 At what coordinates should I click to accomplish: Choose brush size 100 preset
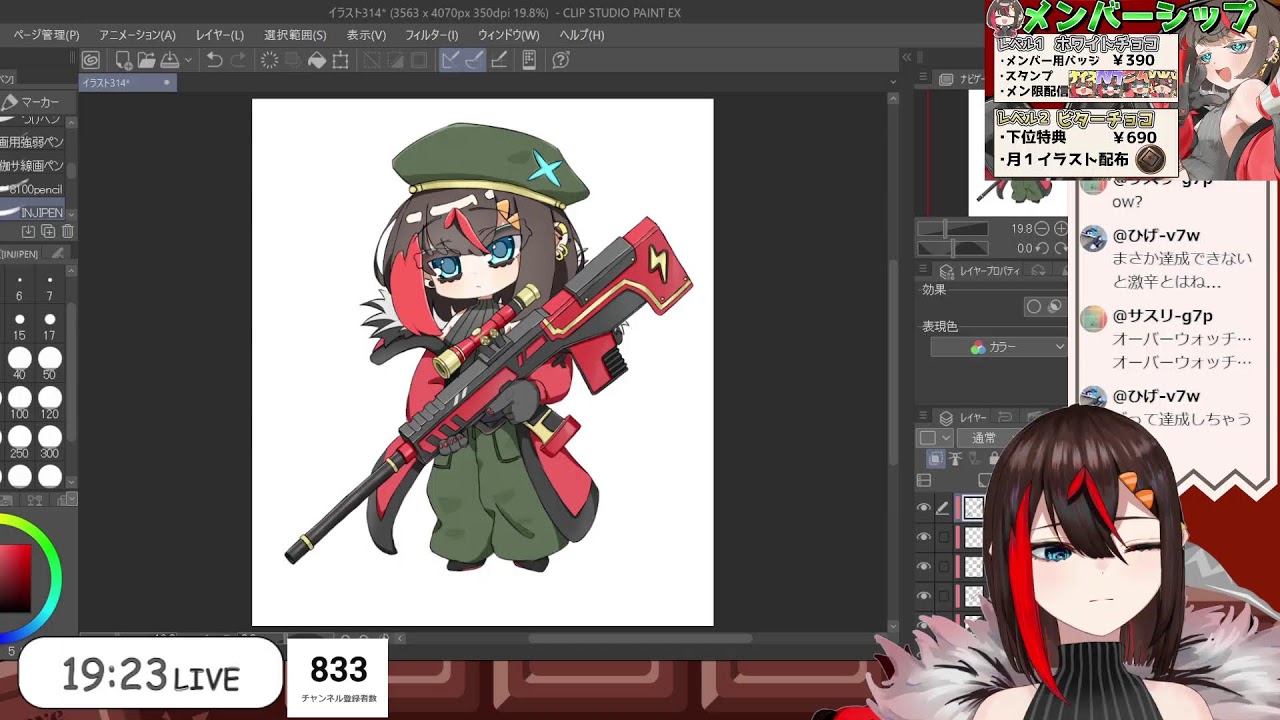(19, 402)
